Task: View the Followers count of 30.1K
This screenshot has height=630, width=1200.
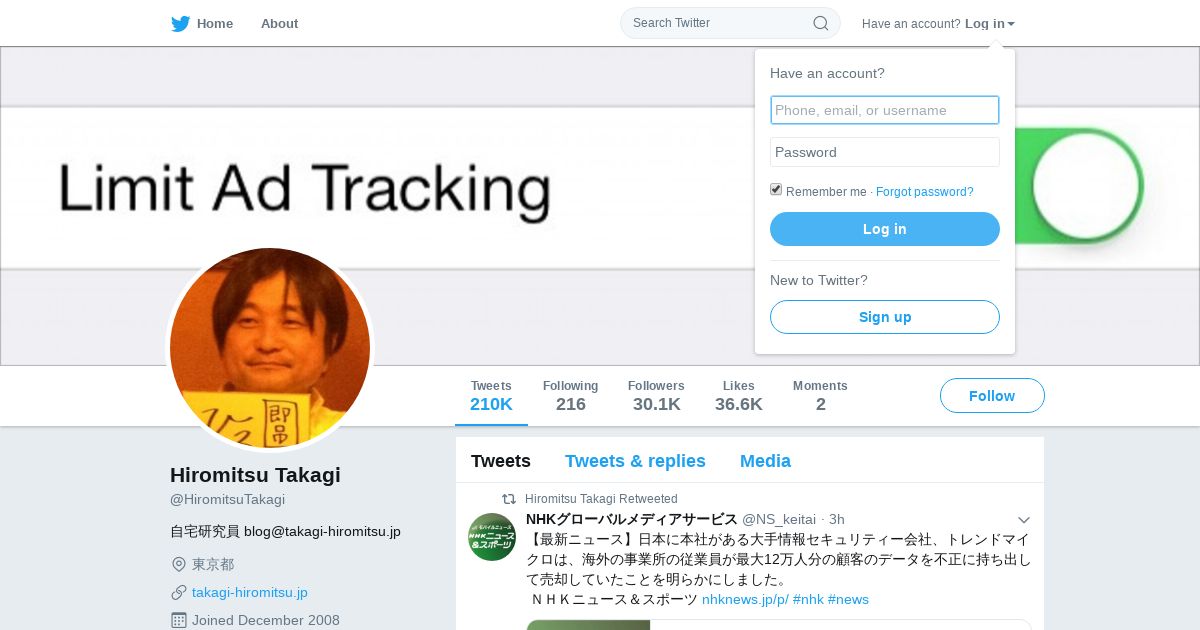Action: coord(656,396)
